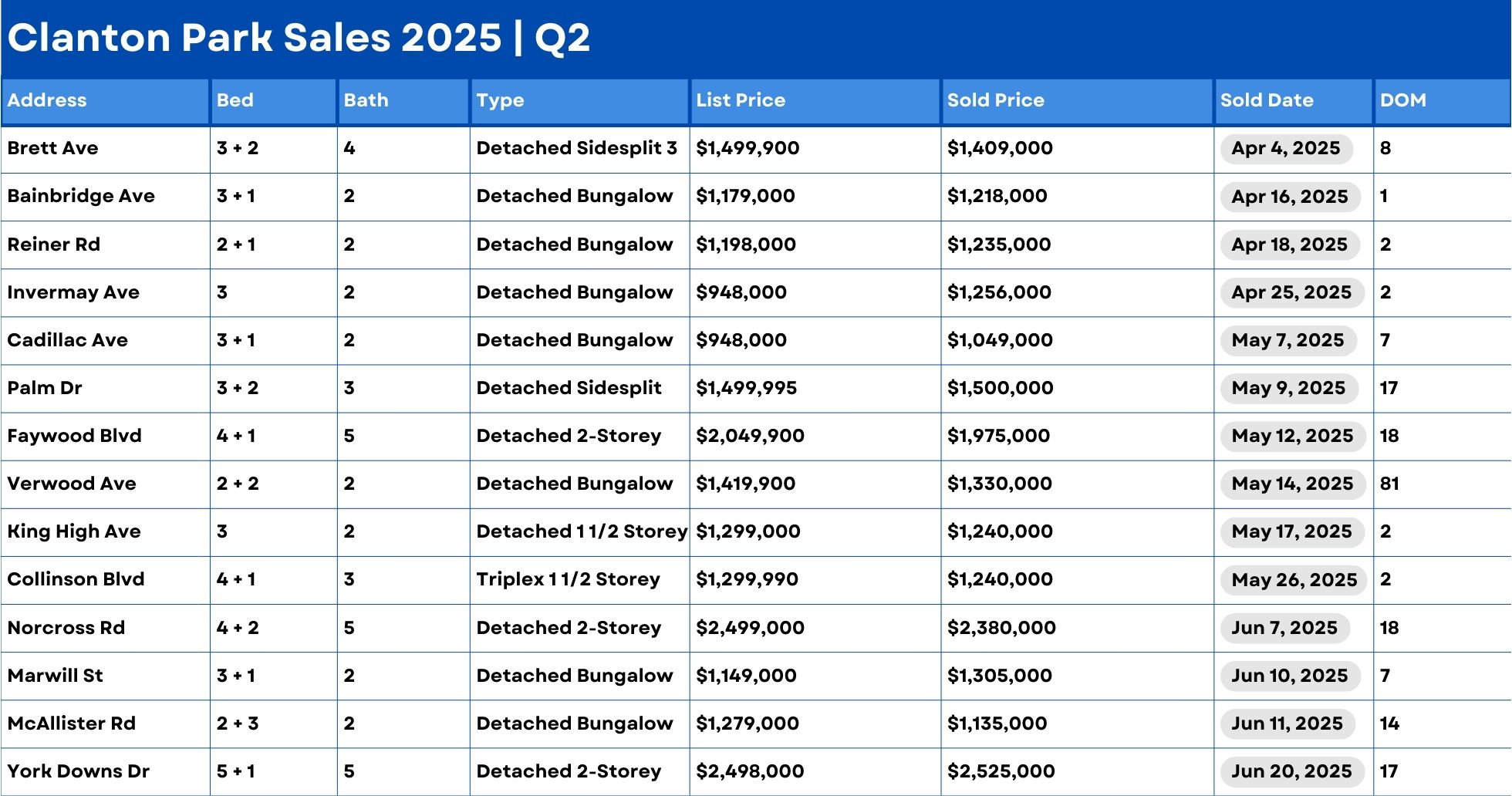This screenshot has height=796, width=1512.
Task: Click the List Price column header
Action: [x=741, y=100]
